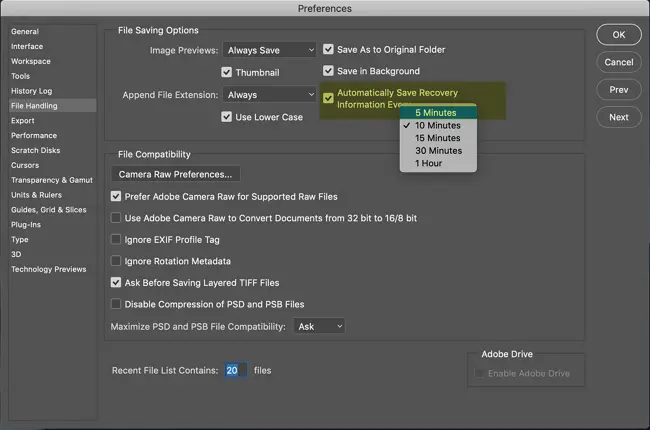Click the Next button
This screenshot has width=650, height=430.
(618, 117)
